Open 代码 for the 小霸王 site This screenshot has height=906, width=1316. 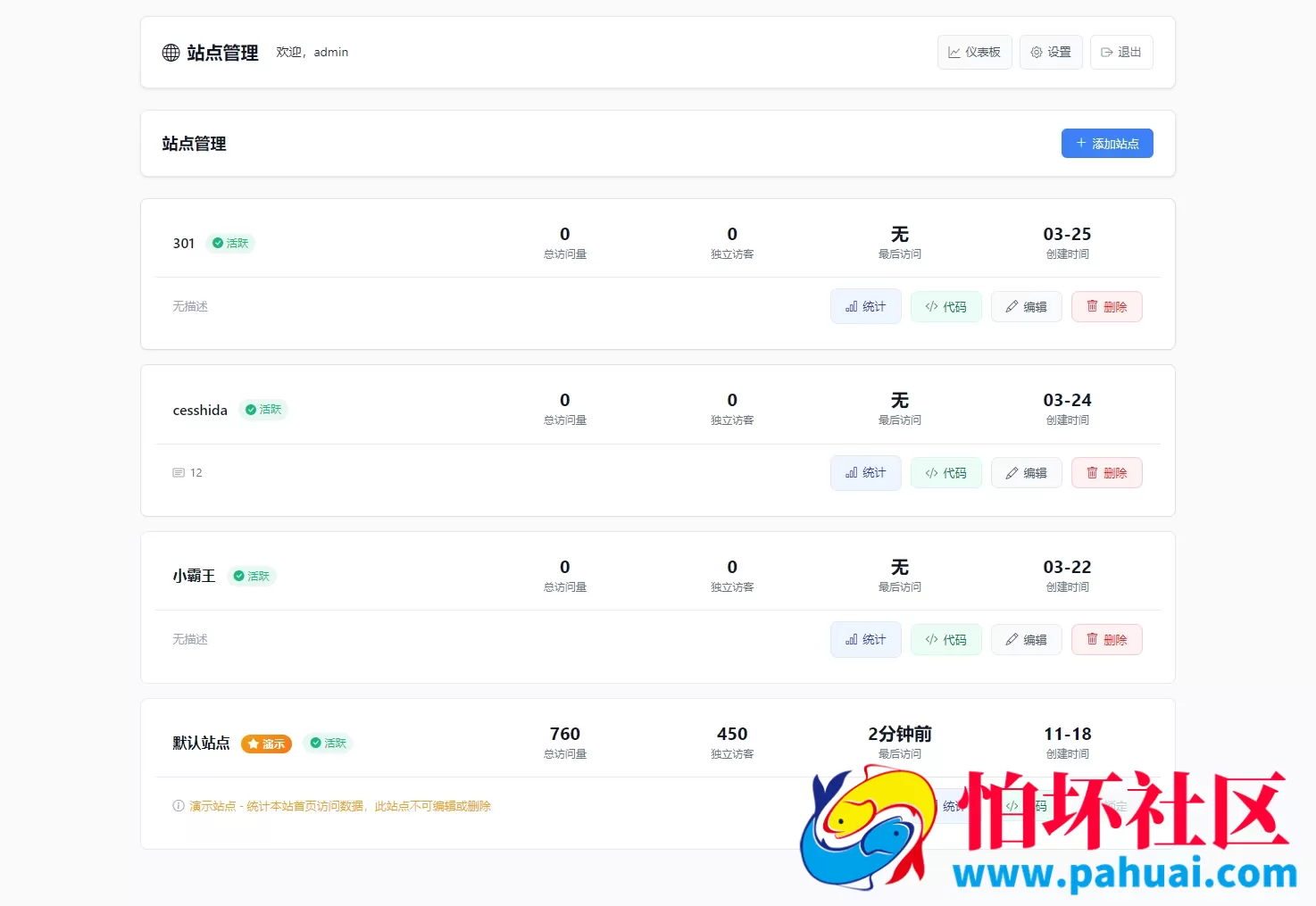pos(945,639)
